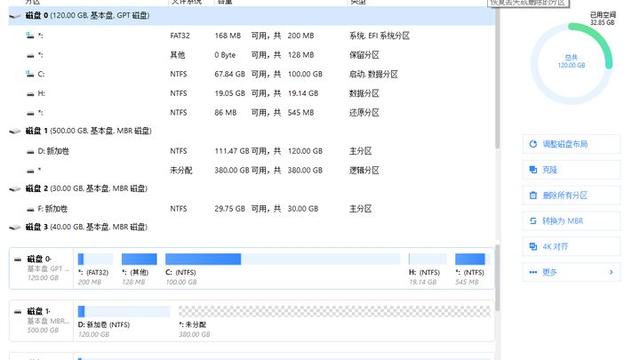Select the C: NTFS 100.00 GB row
640x360 pixels.
point(251,74)
